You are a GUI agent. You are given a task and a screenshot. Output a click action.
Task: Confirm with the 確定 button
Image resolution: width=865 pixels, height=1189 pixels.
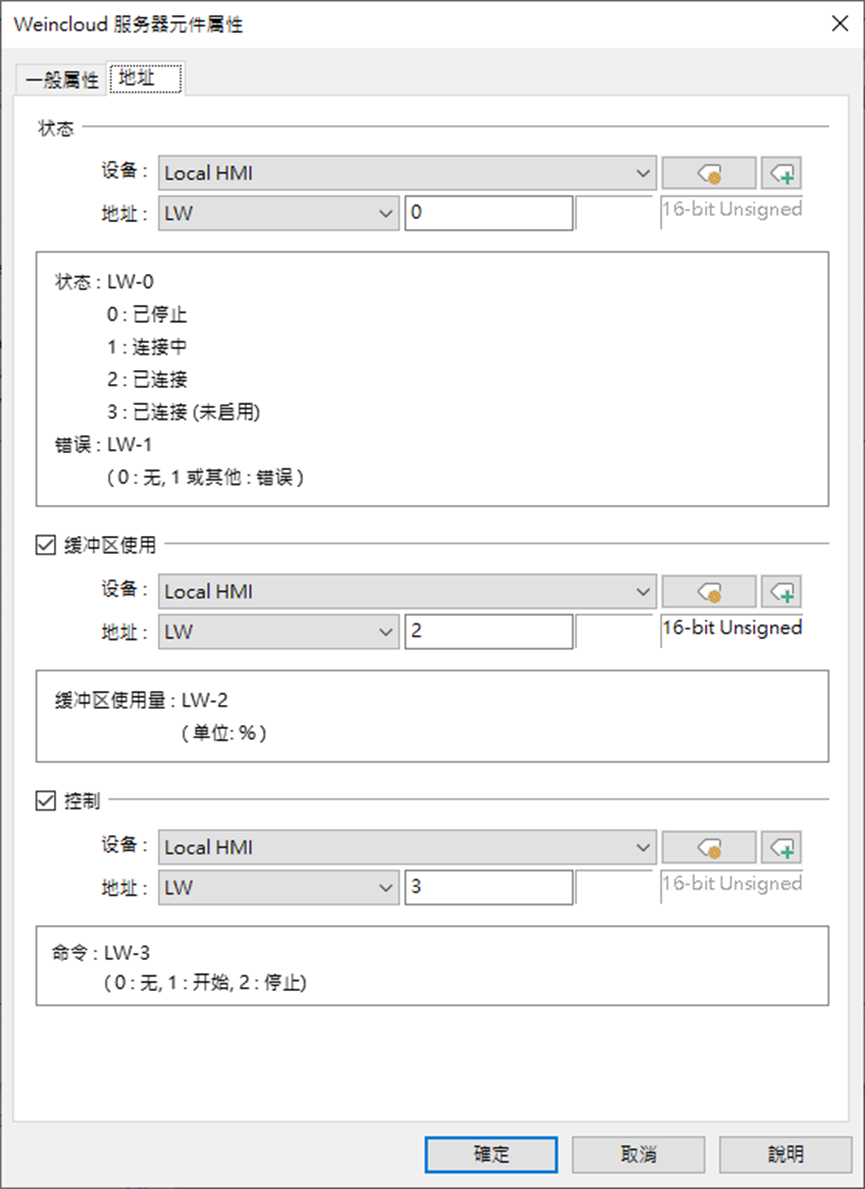(491, 1154)
